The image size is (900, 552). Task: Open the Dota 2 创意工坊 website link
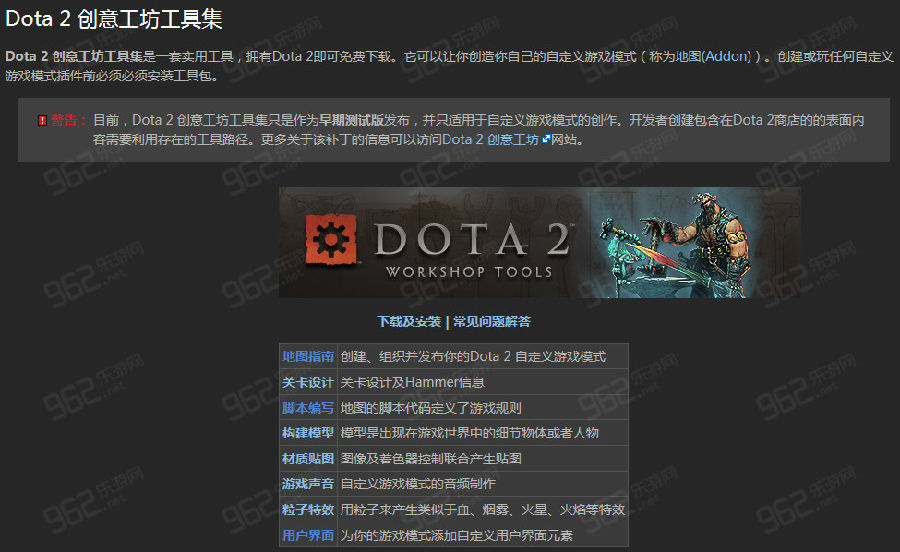click(490, 139)
